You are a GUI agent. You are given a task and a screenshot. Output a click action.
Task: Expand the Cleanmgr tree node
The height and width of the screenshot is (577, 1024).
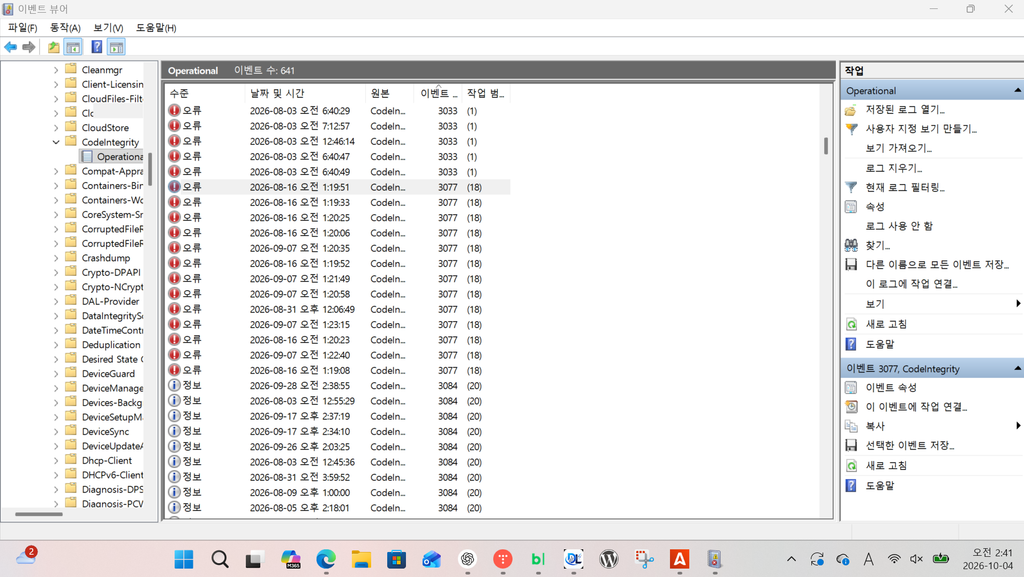point(56,70)
